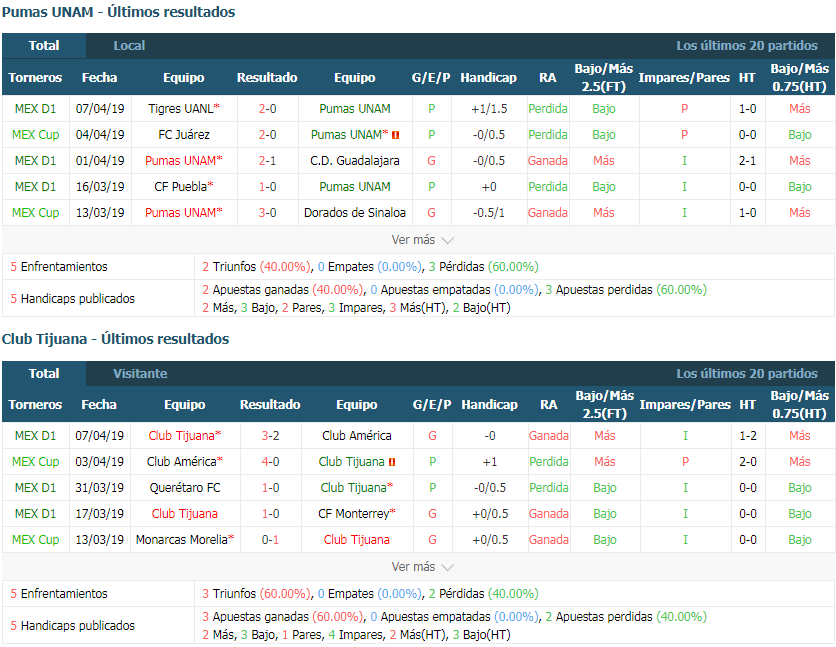This screenshot has width=836, height=647.
Task: Click the 04/04/19 date cell
Action: (x=100, y=135)
